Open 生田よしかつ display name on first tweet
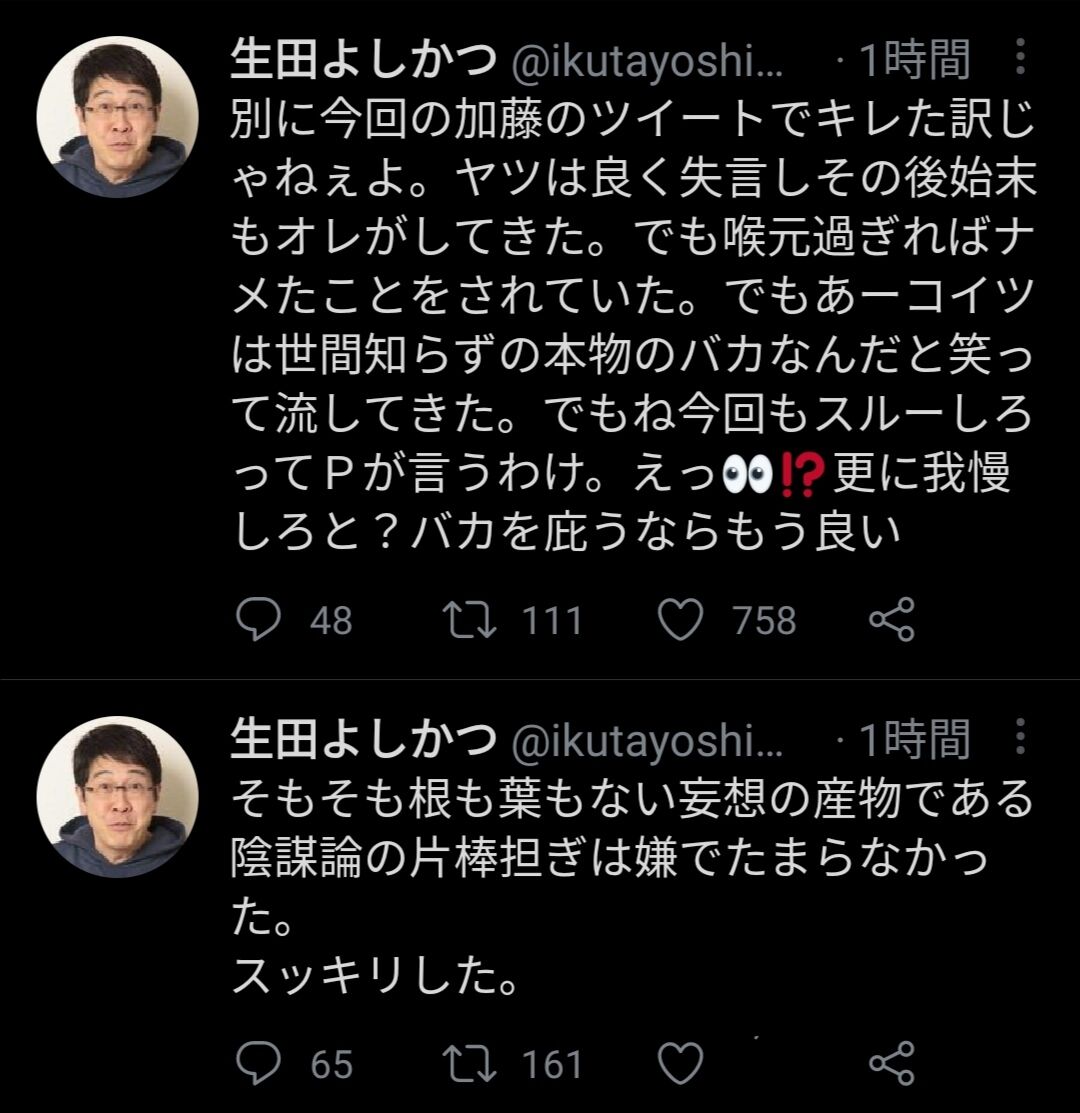The width and height of the screenshot is (1080, 1113). [x=363, y=60]
